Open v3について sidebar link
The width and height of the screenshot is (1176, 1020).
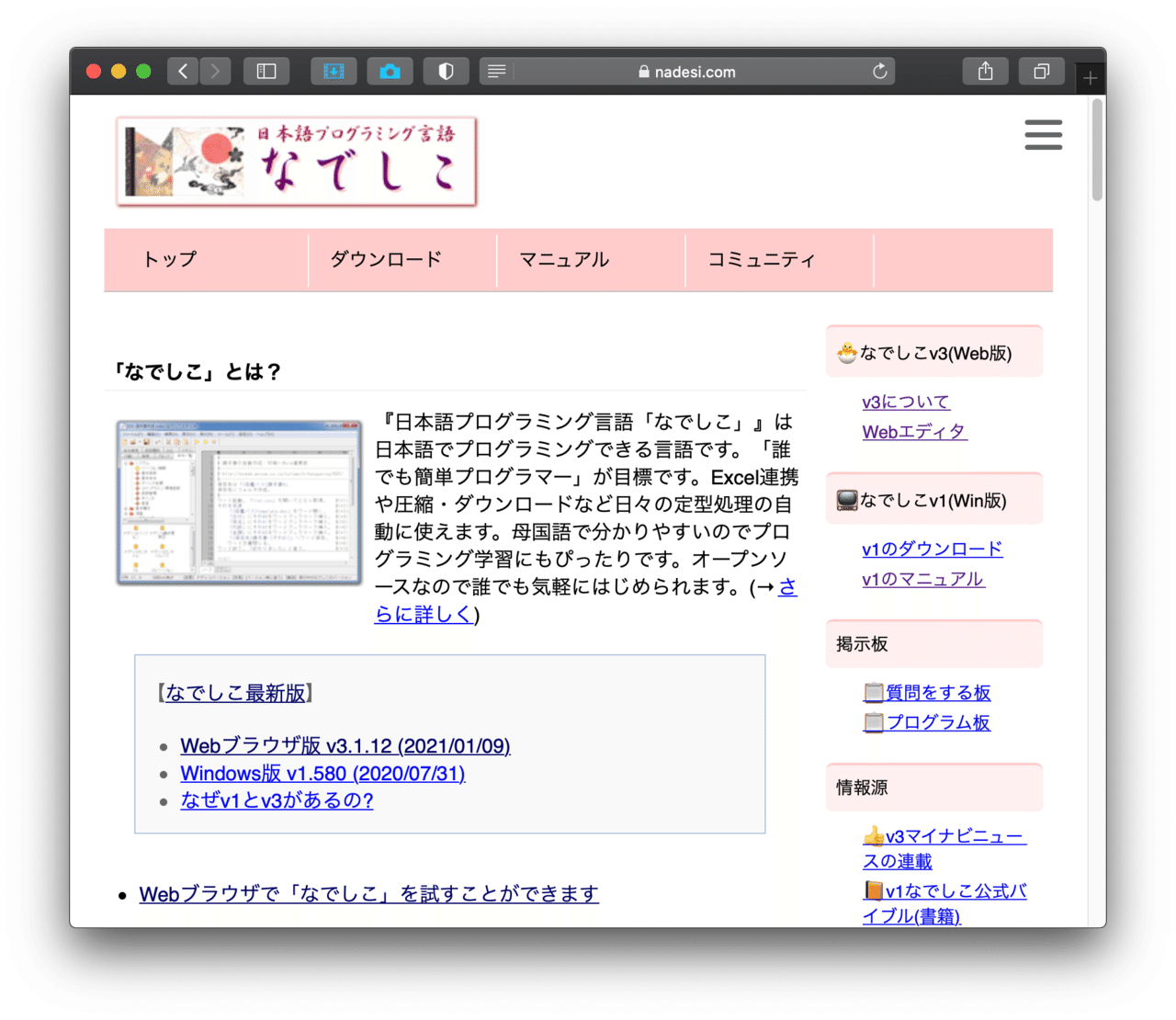coord(906,402)
